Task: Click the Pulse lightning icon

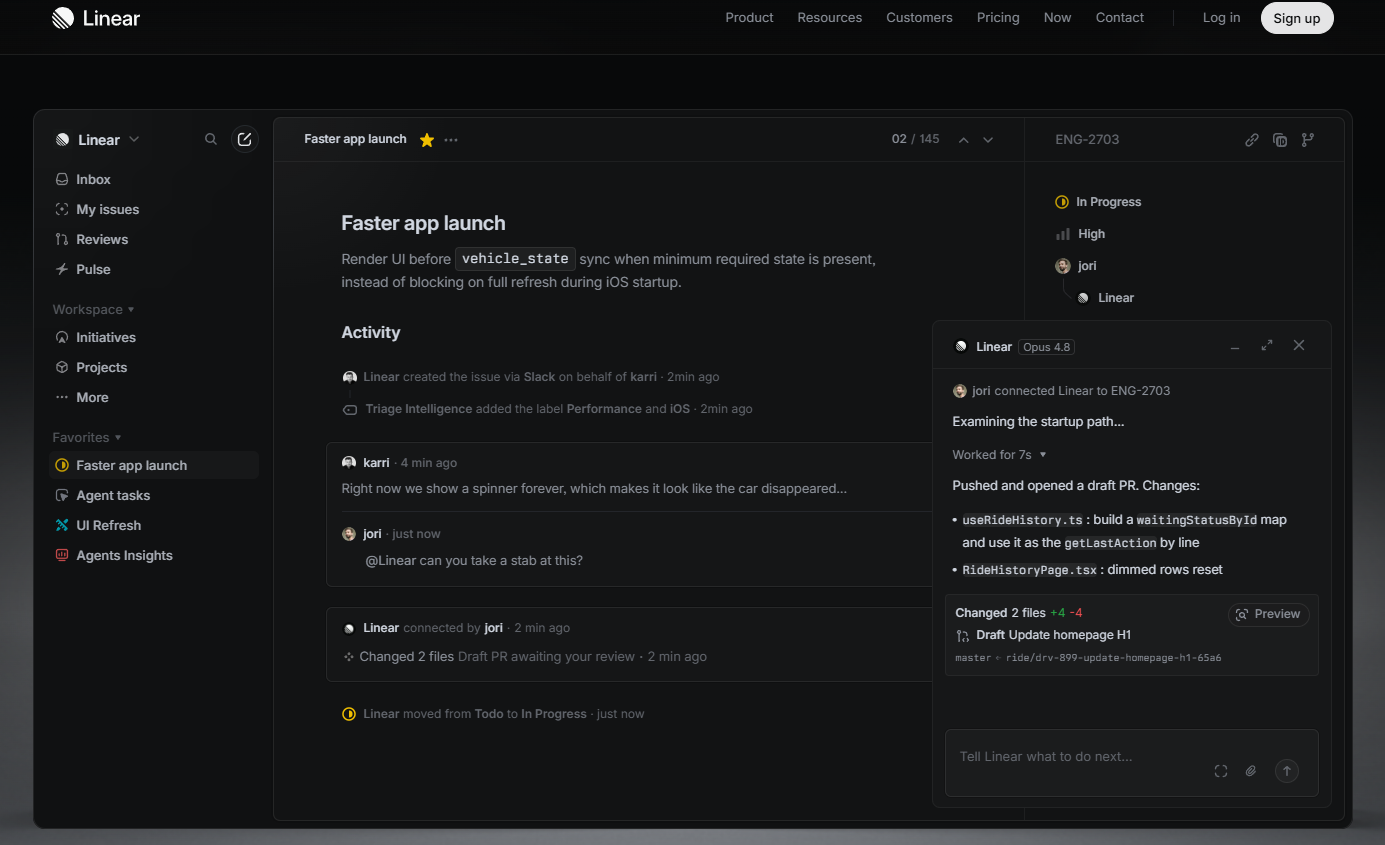Action: click(62, 269)
